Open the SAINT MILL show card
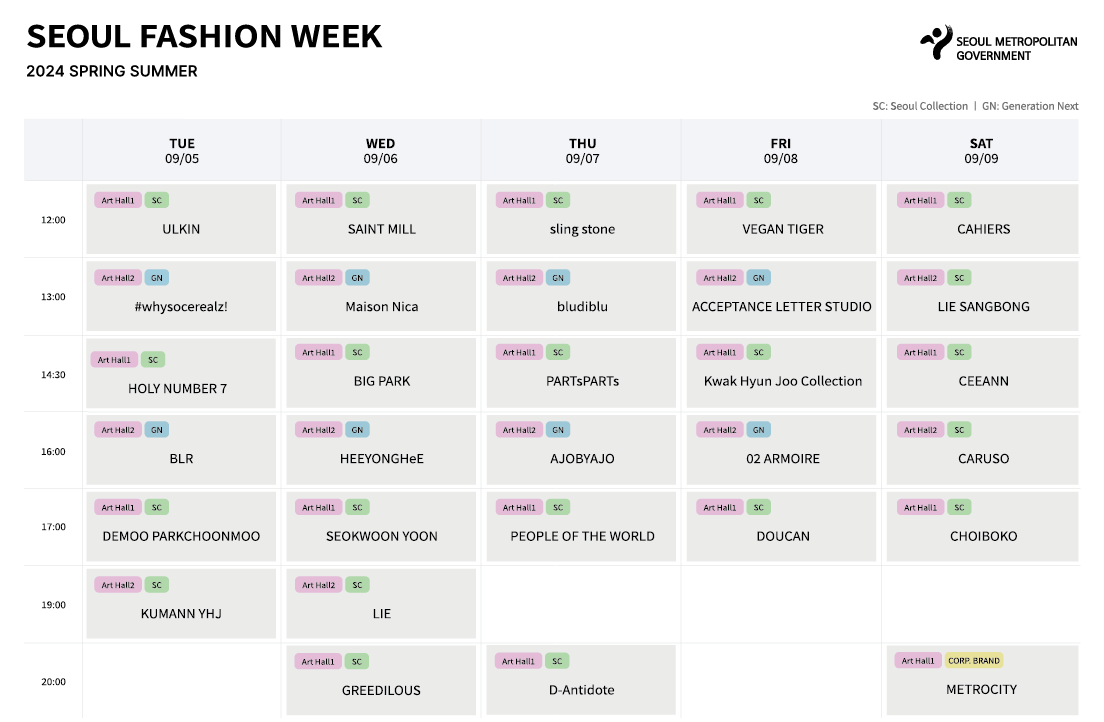Screen dimensions: 1104x722 click(382, 229)
